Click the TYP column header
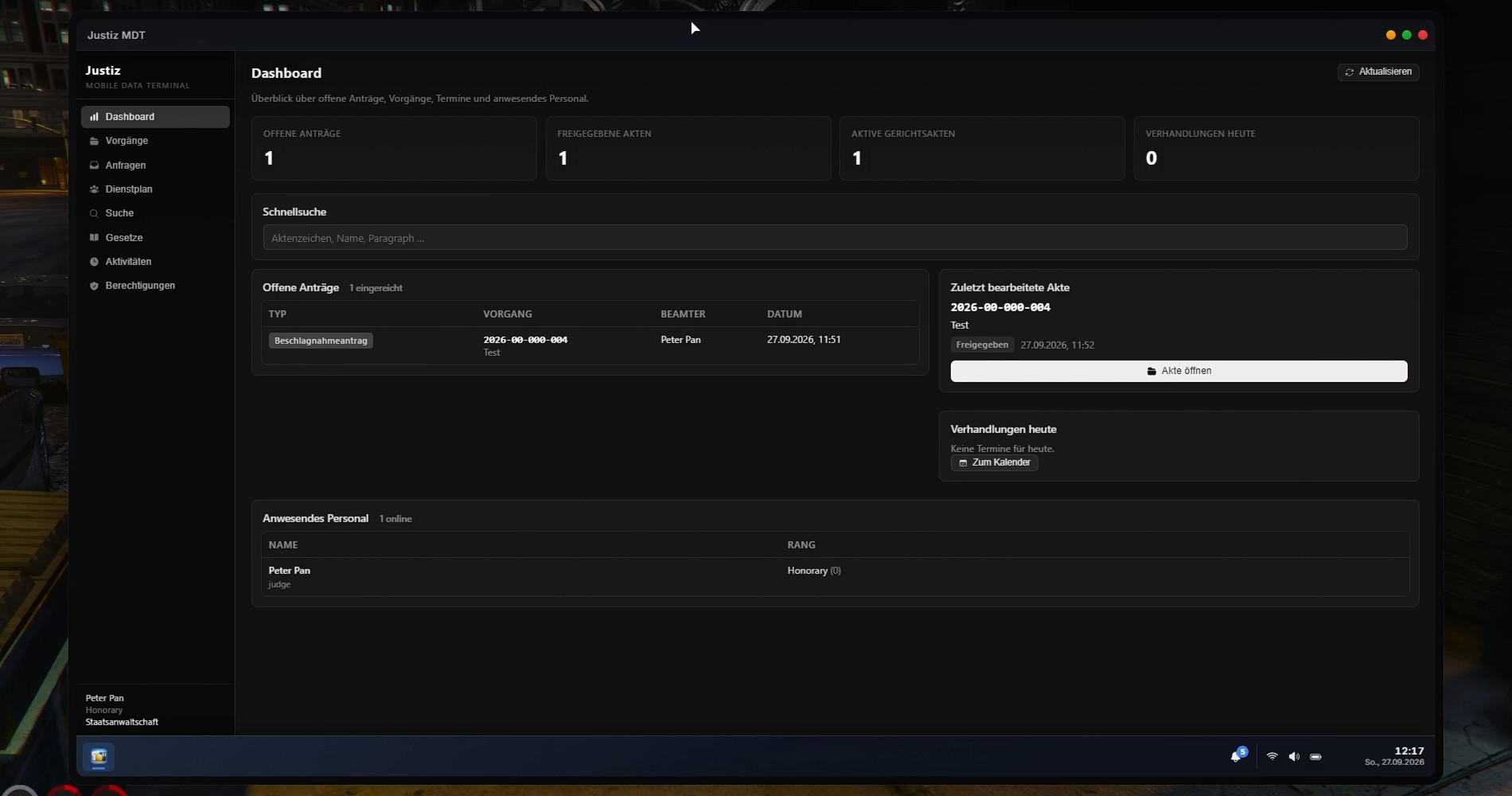Screen dimensions: 1512x796 [x=278, y=314]
